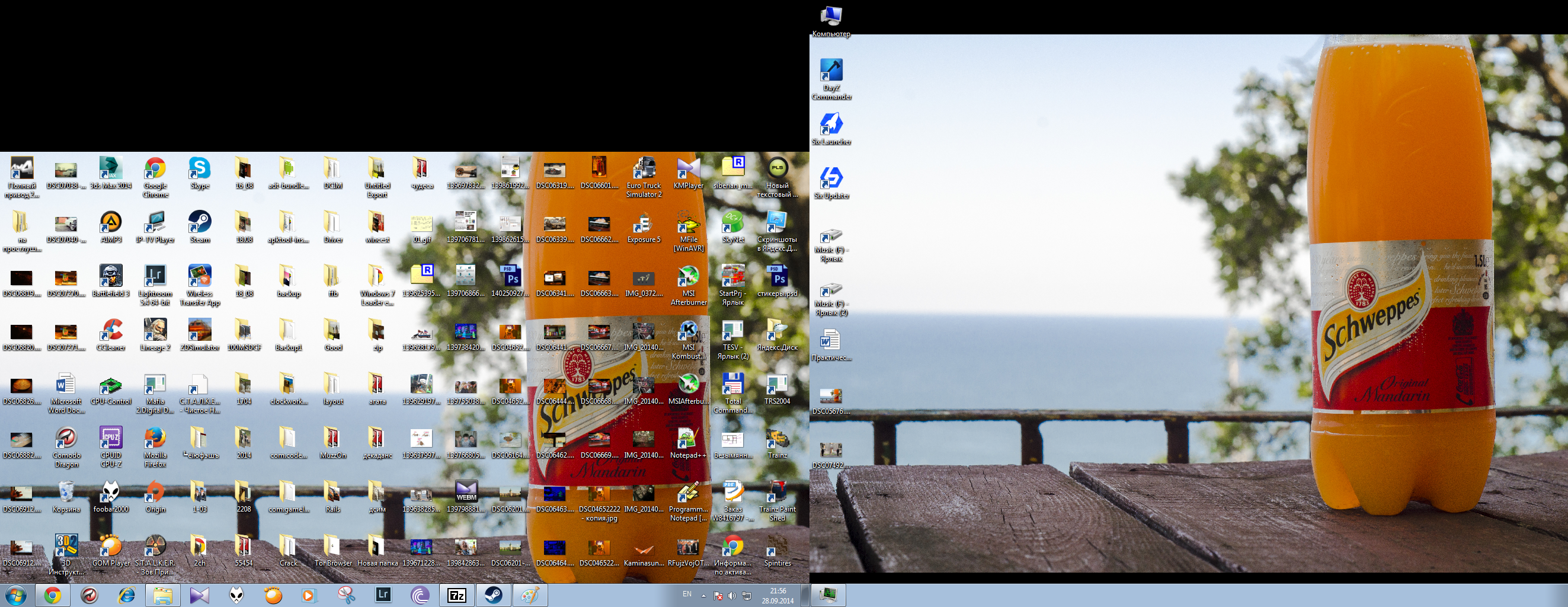Open the Skype desktop shortcut
The width and height of the screenshot is (1568, 607).
point(200,174)
